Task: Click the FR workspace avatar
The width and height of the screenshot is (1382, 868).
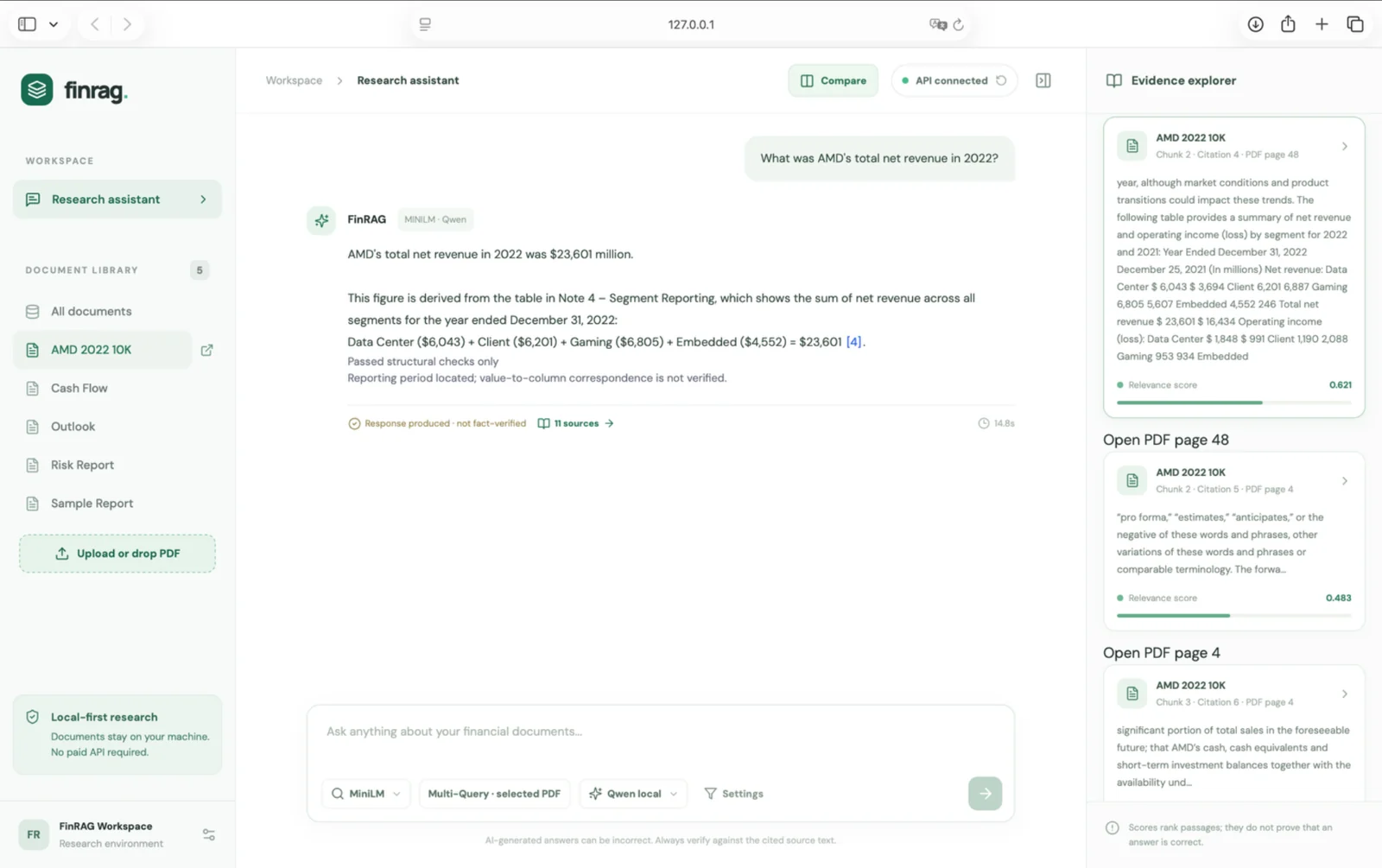Action: click(x=34, y=834)
